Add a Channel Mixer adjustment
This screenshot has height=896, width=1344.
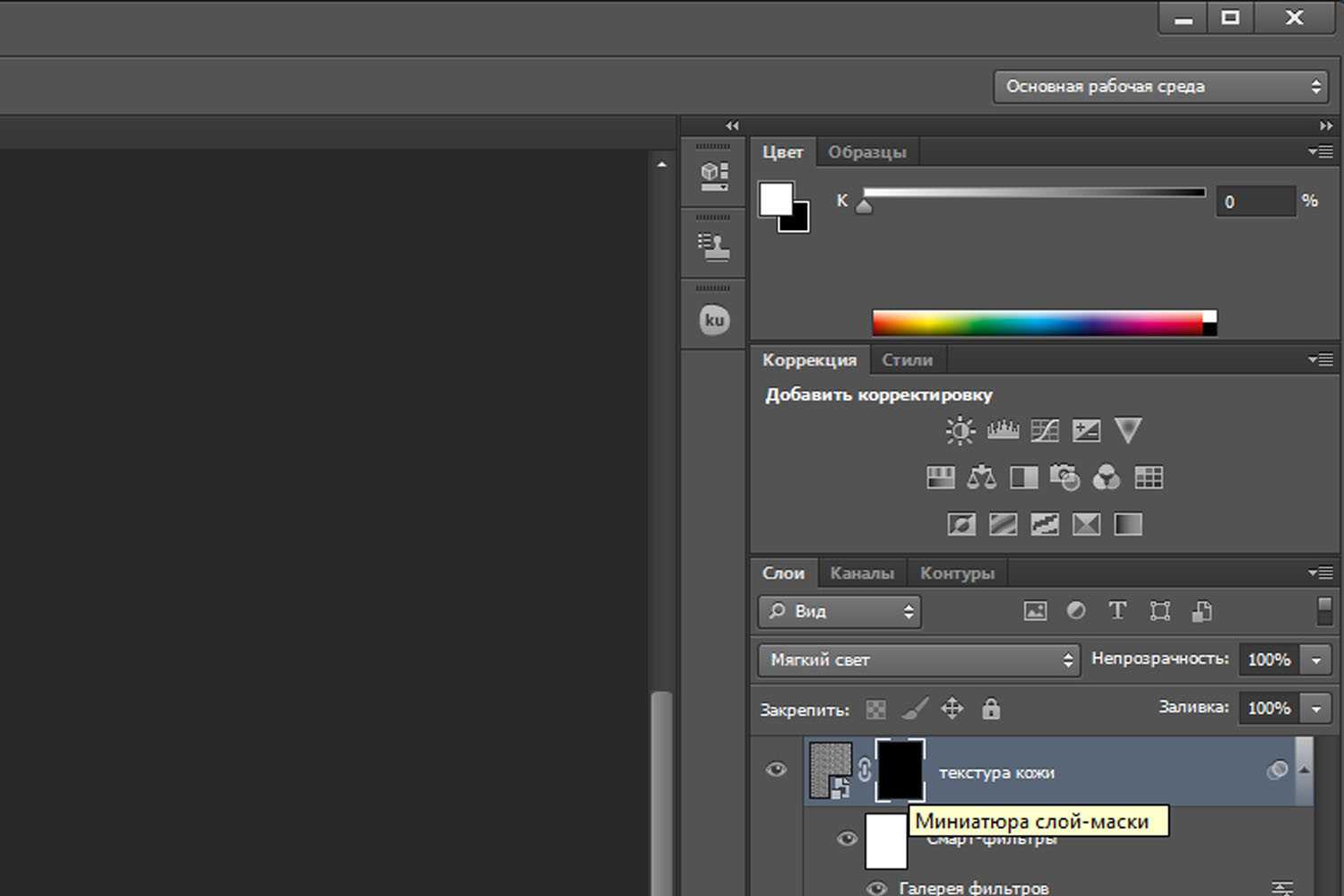1107,478
